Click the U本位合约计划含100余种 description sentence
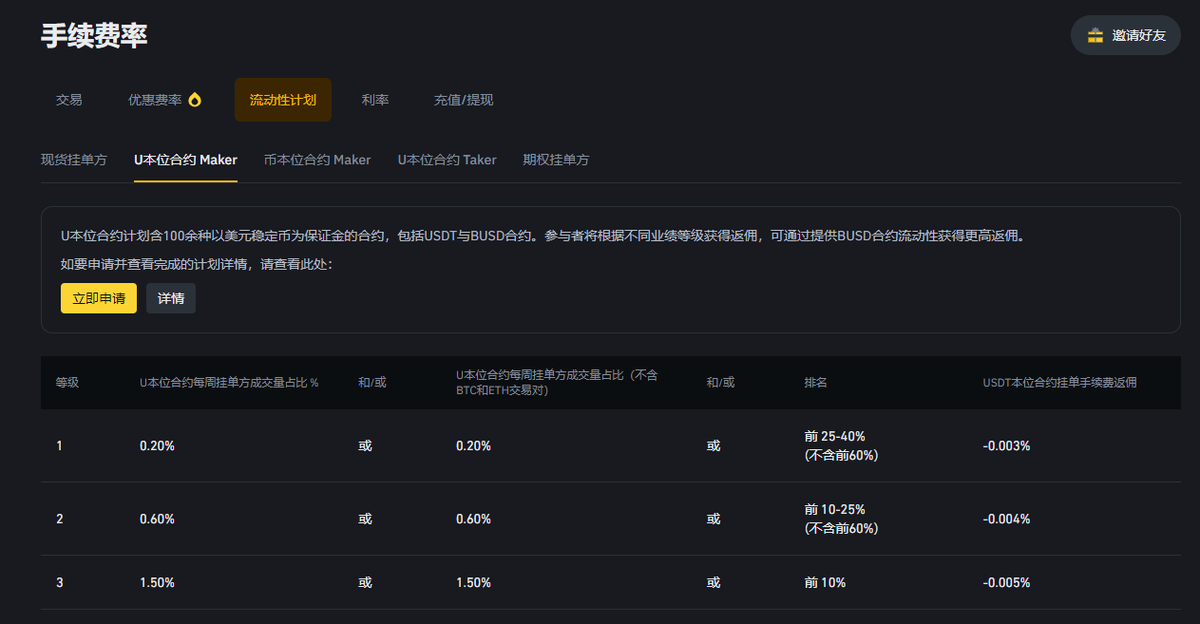This screenshot has width=1200, height=624. [x=543, y=237]
